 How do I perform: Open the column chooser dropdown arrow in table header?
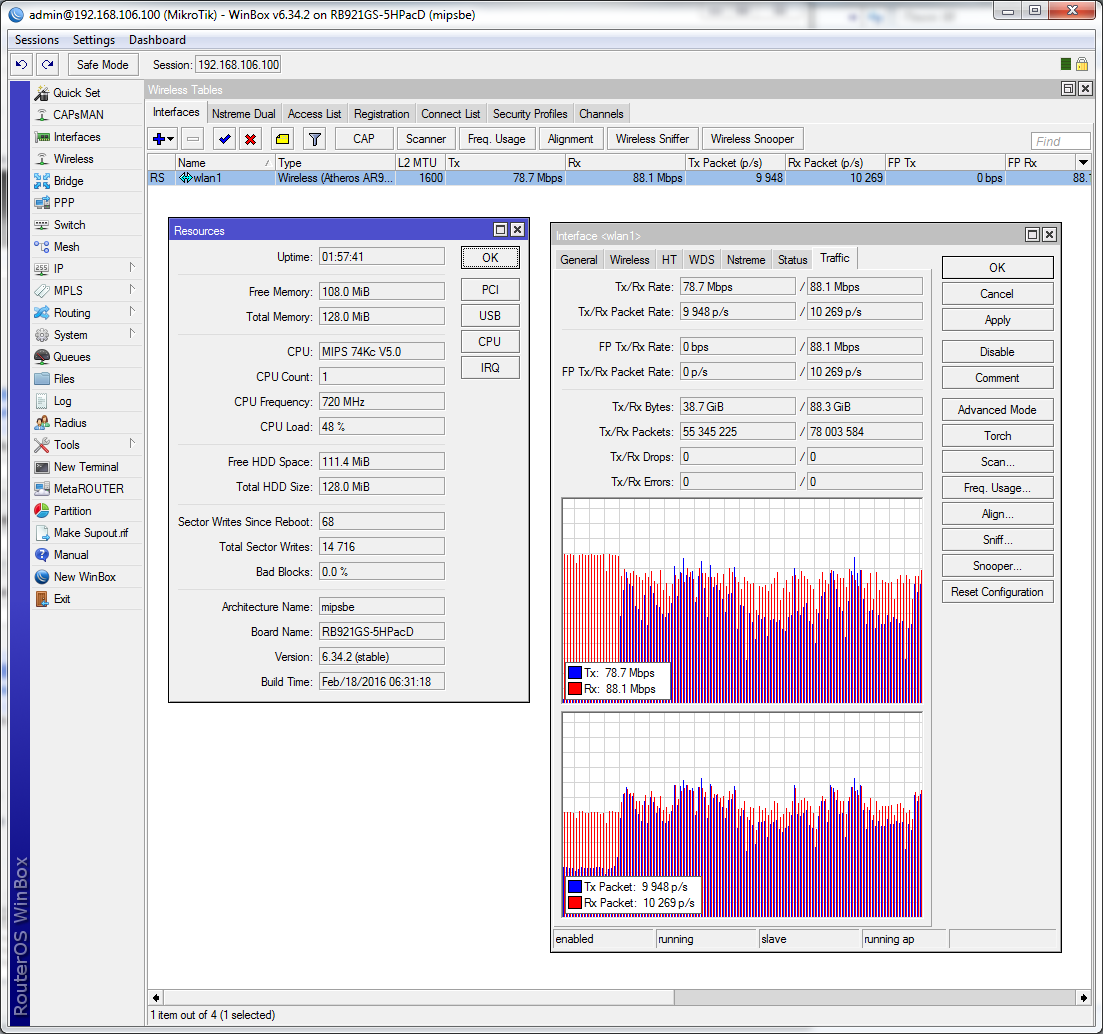coord(1082,162)
